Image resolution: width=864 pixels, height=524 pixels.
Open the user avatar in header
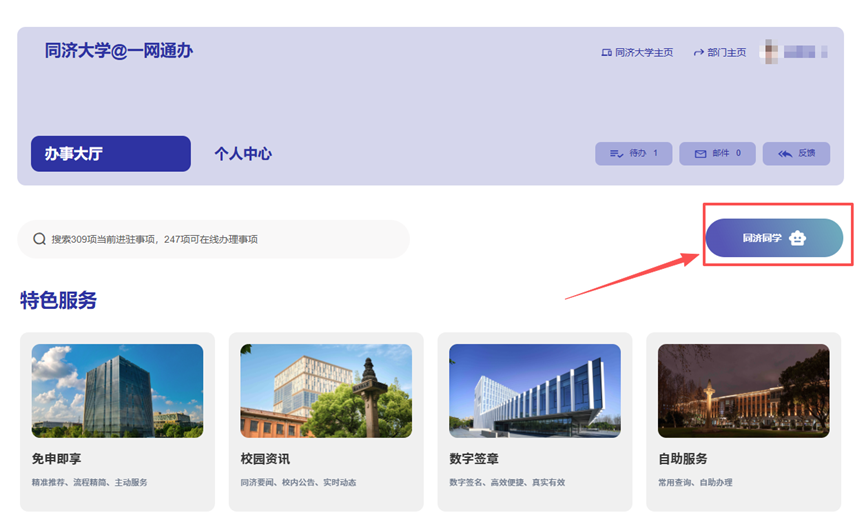click(x=769, y=51)
